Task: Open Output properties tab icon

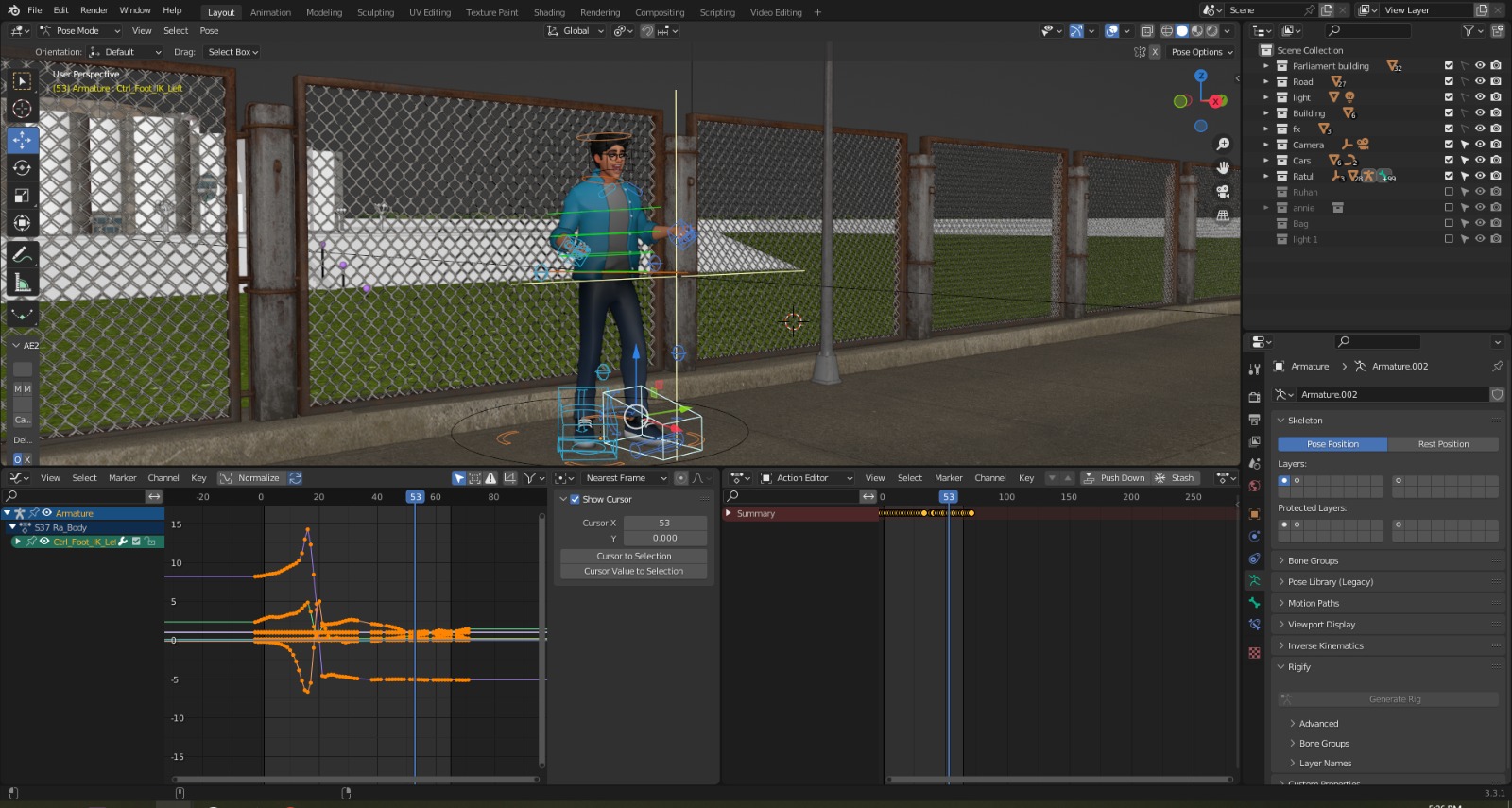Action: 1254,420
